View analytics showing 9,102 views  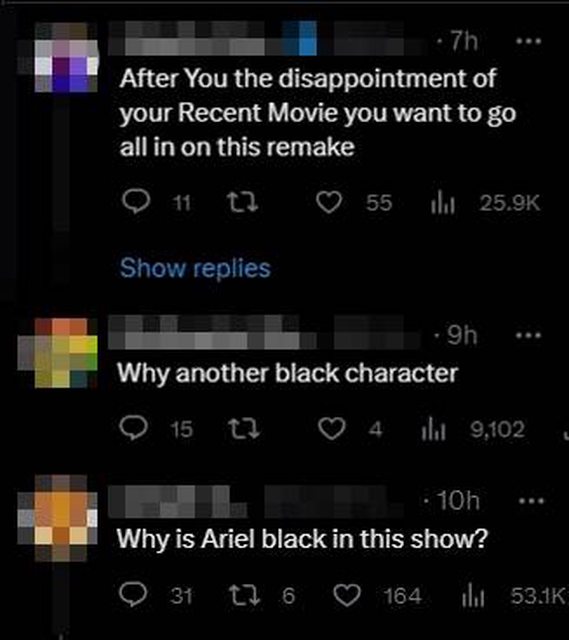click(433, 429)
